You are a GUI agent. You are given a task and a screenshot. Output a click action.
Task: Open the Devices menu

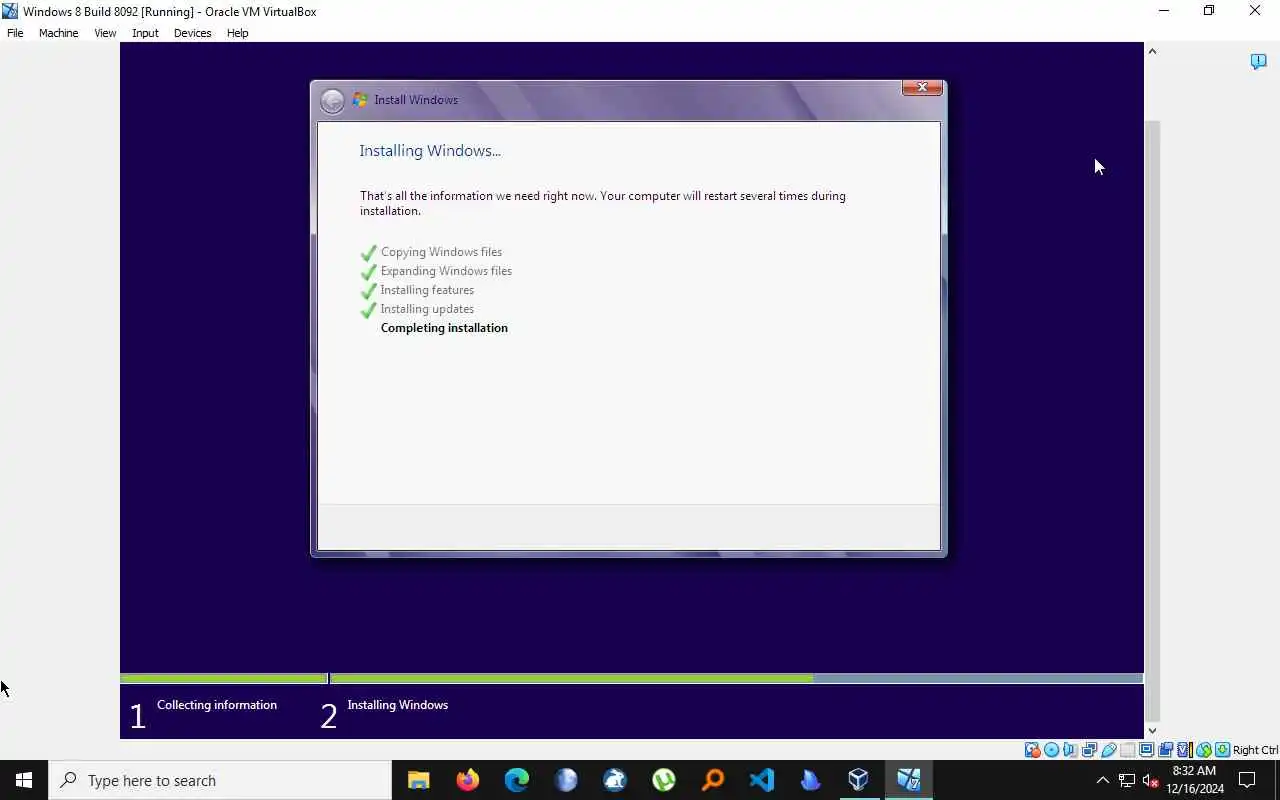[192, 33]
